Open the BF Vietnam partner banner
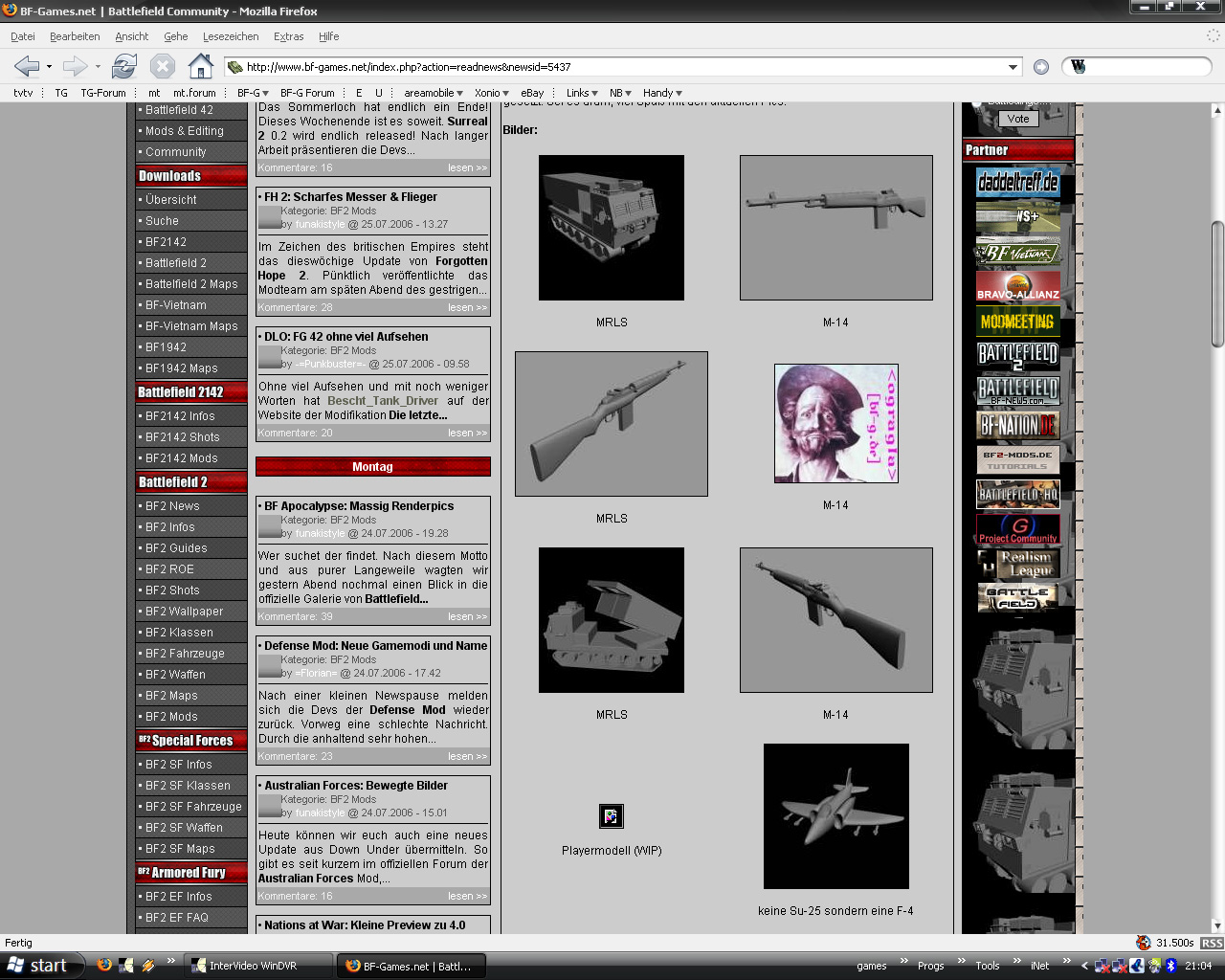This screenshot has width=1225, height=980. (1017, 252)
